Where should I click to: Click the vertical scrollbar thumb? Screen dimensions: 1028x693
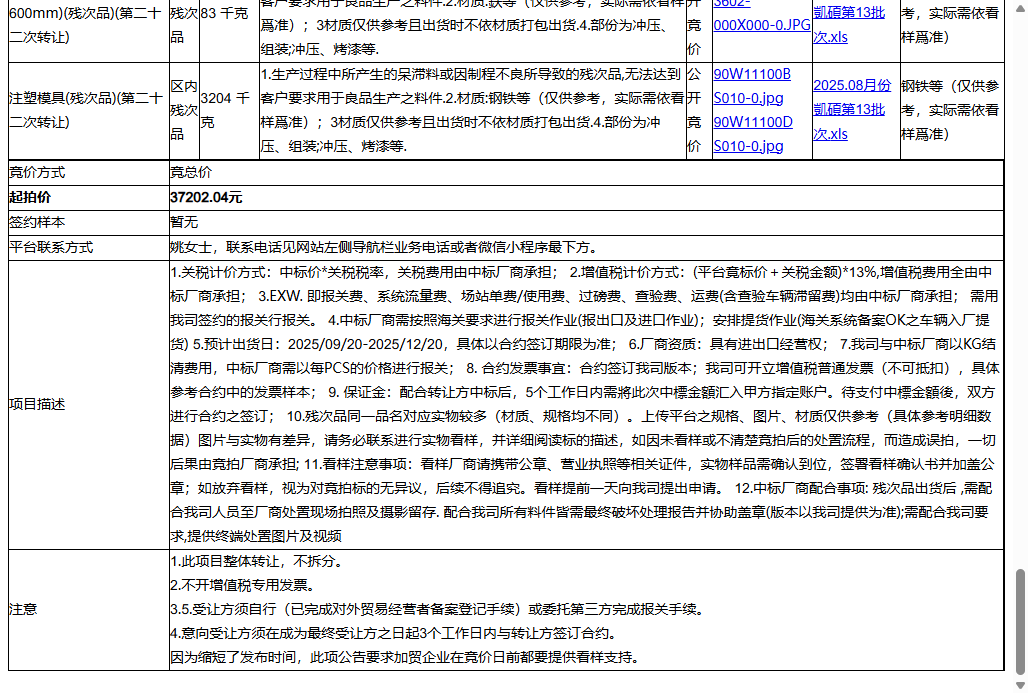(1019, 622)
